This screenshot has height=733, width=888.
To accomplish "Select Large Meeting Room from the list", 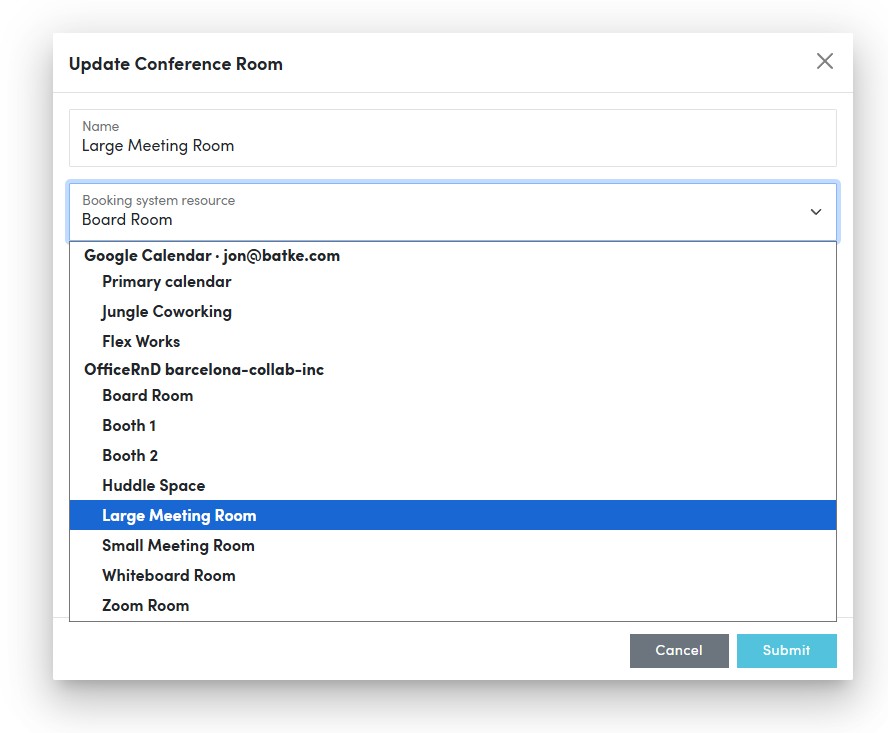I will tap(178, 515).
